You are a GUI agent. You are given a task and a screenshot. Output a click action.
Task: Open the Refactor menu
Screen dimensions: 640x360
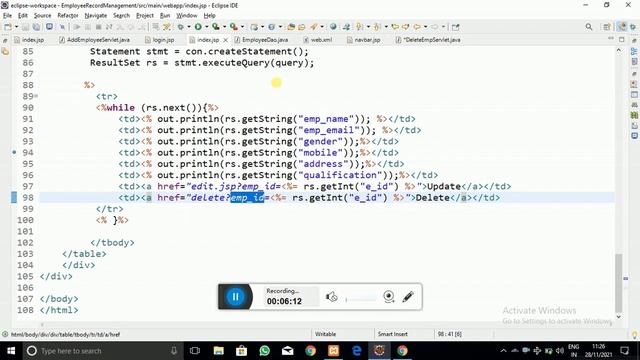coord(68,16)
